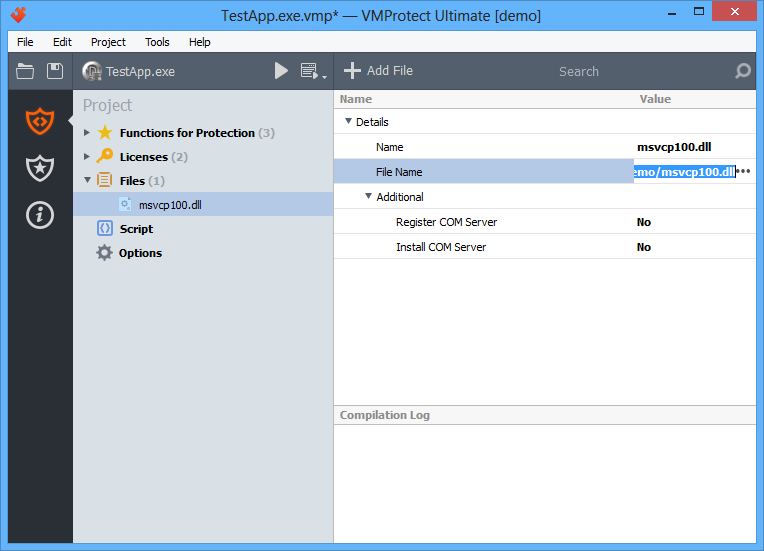Open the Options tree item

coord(140,253)
